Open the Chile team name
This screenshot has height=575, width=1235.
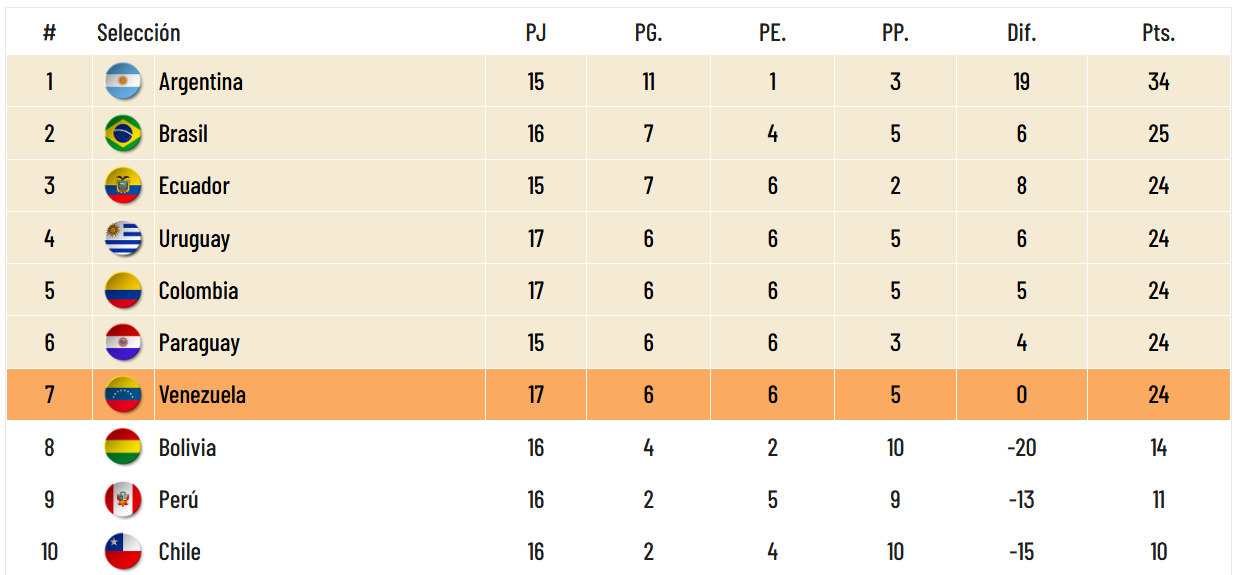(x=180, y=552)
